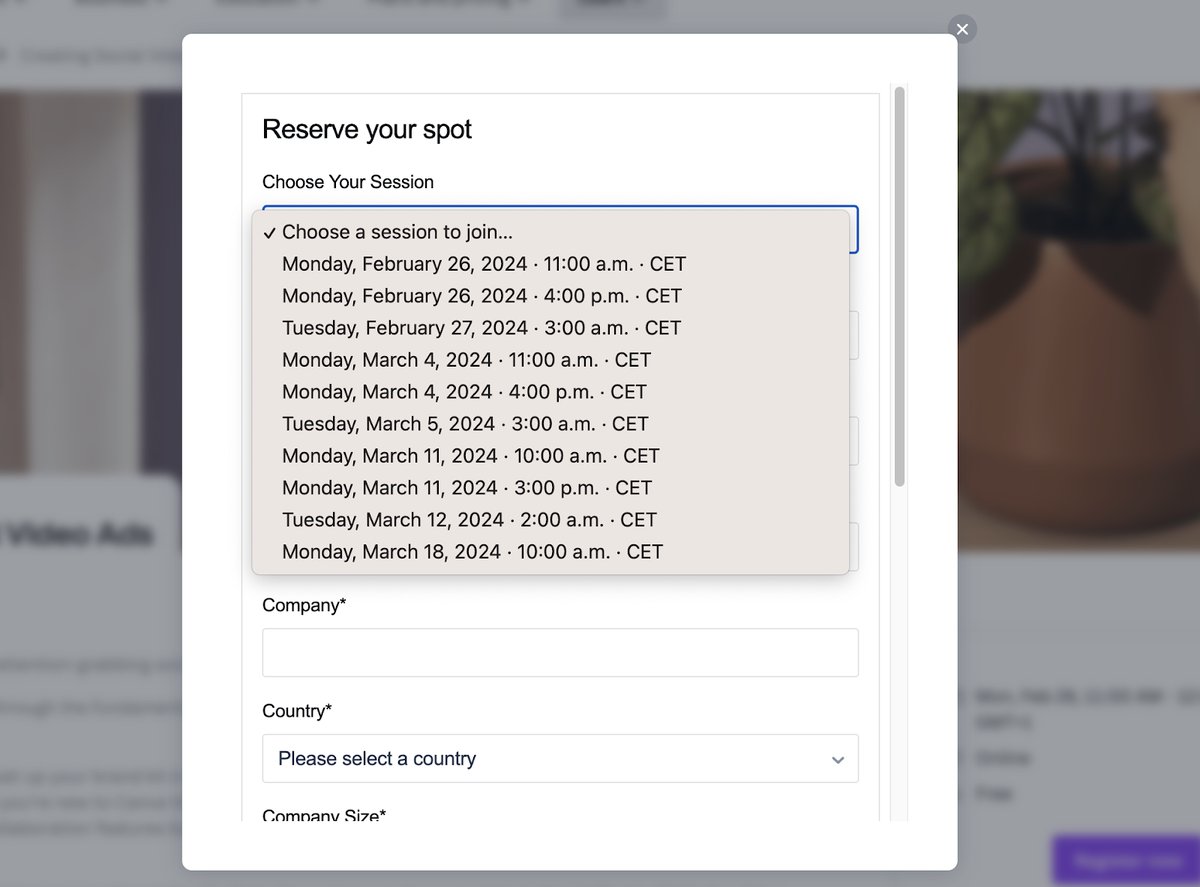1200x887 pixels.
Task: Click the form's vertical scrollbar thumb
Action: pyautogui.click(x=899, y=287)
